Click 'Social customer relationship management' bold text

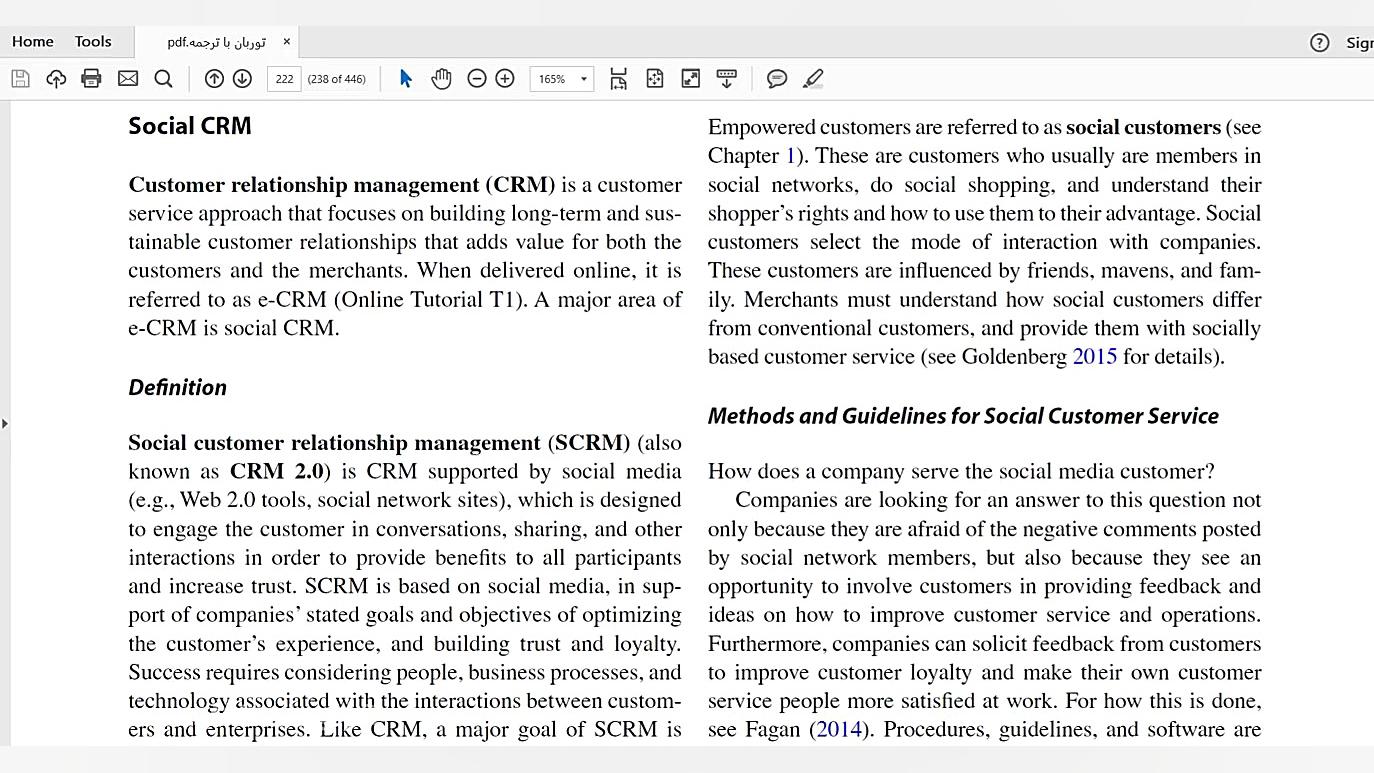pyautogui.click(x=334, y=443)
